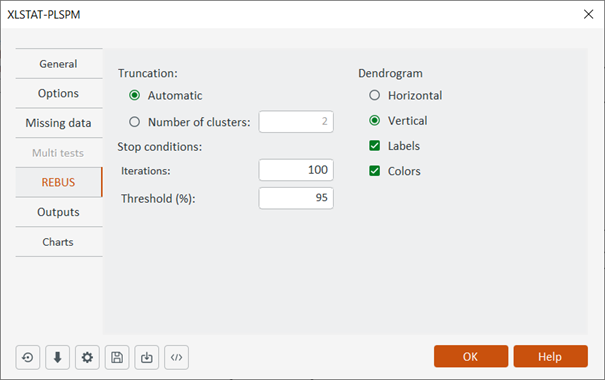Switch to the General tab
Image resolution: width=605 pixels, height=380 pixels.
tap(59, 64)
